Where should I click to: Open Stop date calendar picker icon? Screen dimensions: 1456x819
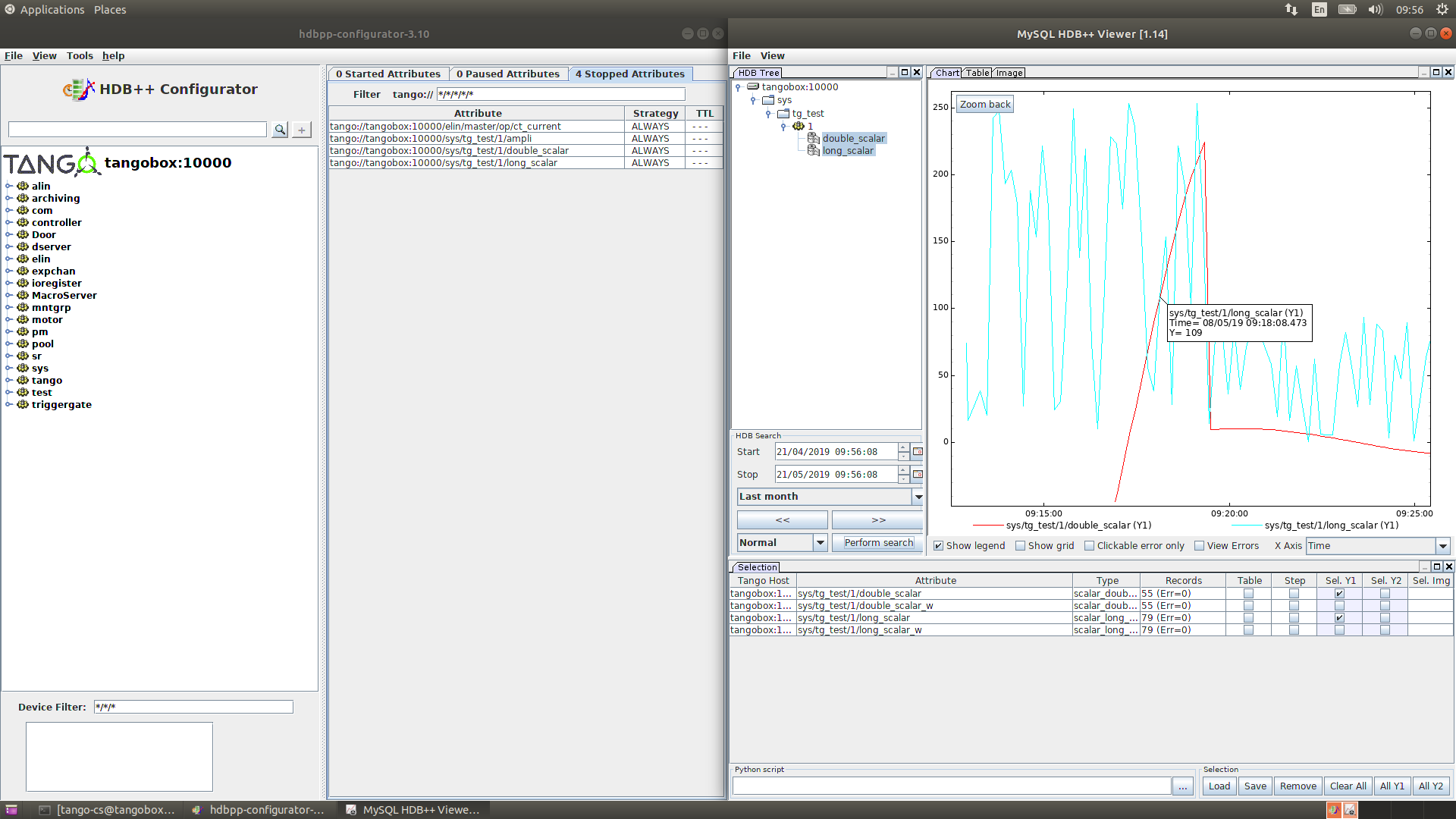pos(918,475)
